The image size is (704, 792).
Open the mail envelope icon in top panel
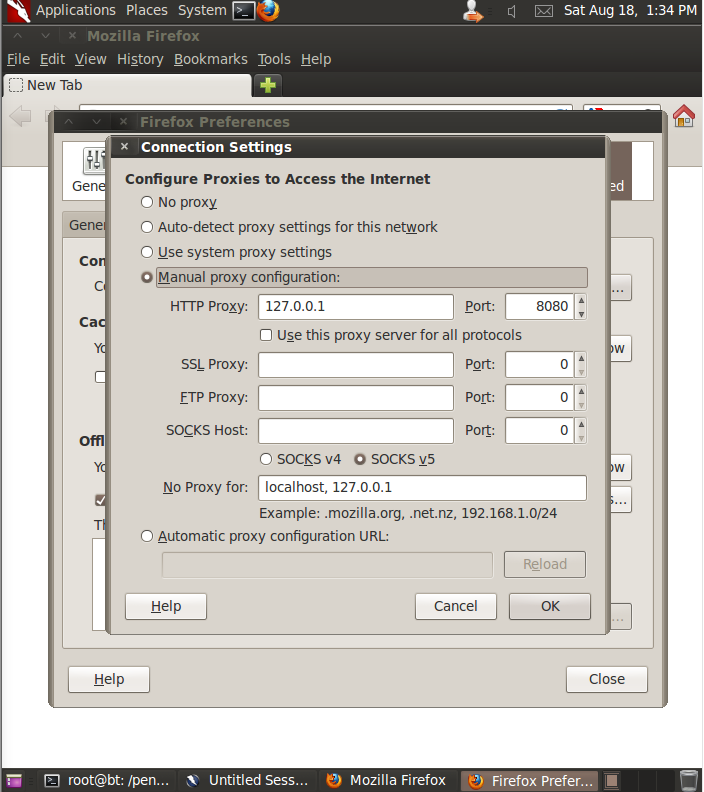point(543,11)
